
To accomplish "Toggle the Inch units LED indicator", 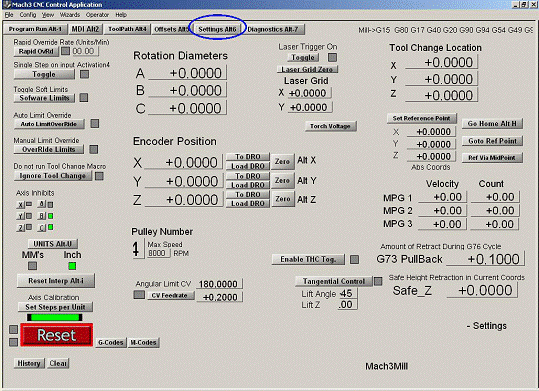I will click(72, 266).
